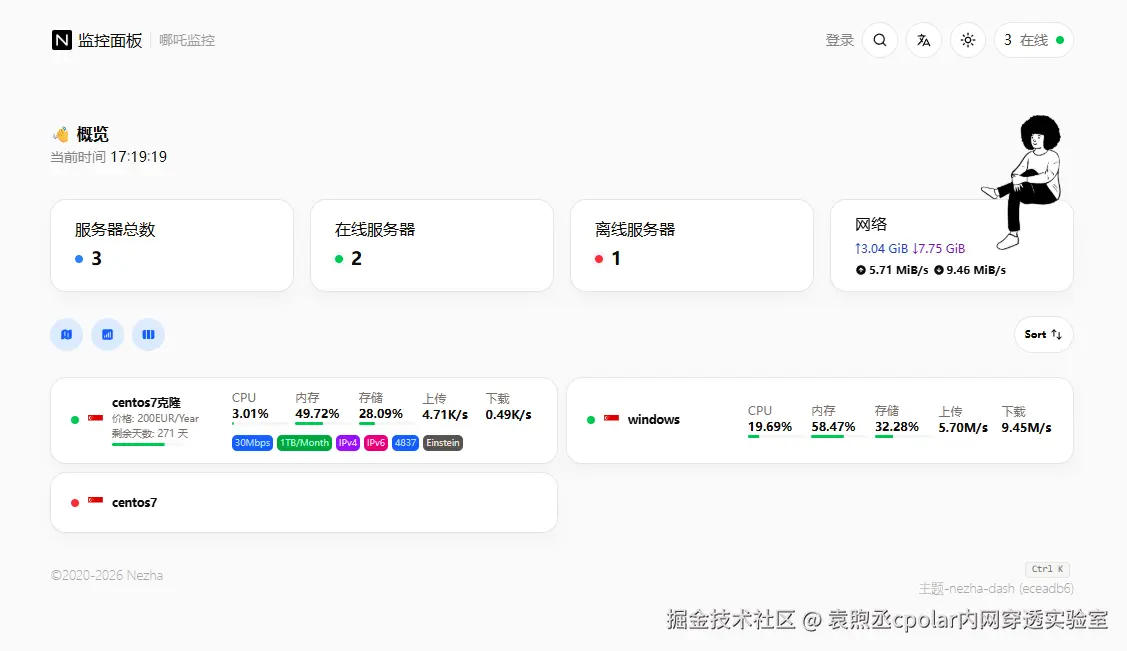Click the 监控面板 dashboard title
This screenshot has width=1127, height=651.
[110, 40]
